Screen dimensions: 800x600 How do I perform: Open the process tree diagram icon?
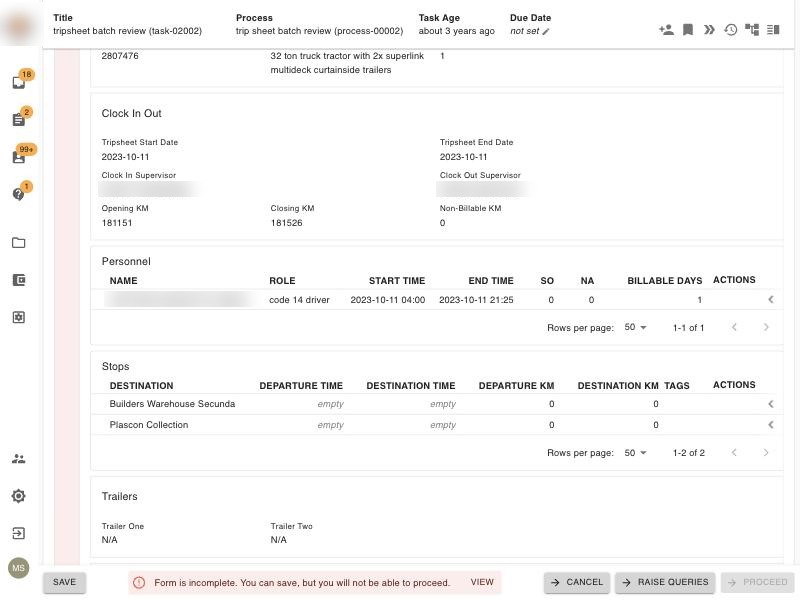pyautogui.click(x=752, y=30)
